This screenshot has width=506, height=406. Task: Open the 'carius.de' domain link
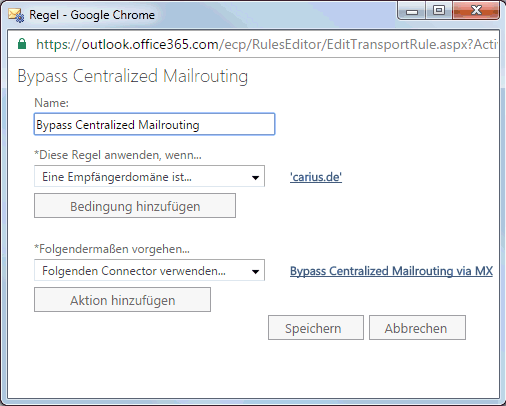(x=316, y=177)
